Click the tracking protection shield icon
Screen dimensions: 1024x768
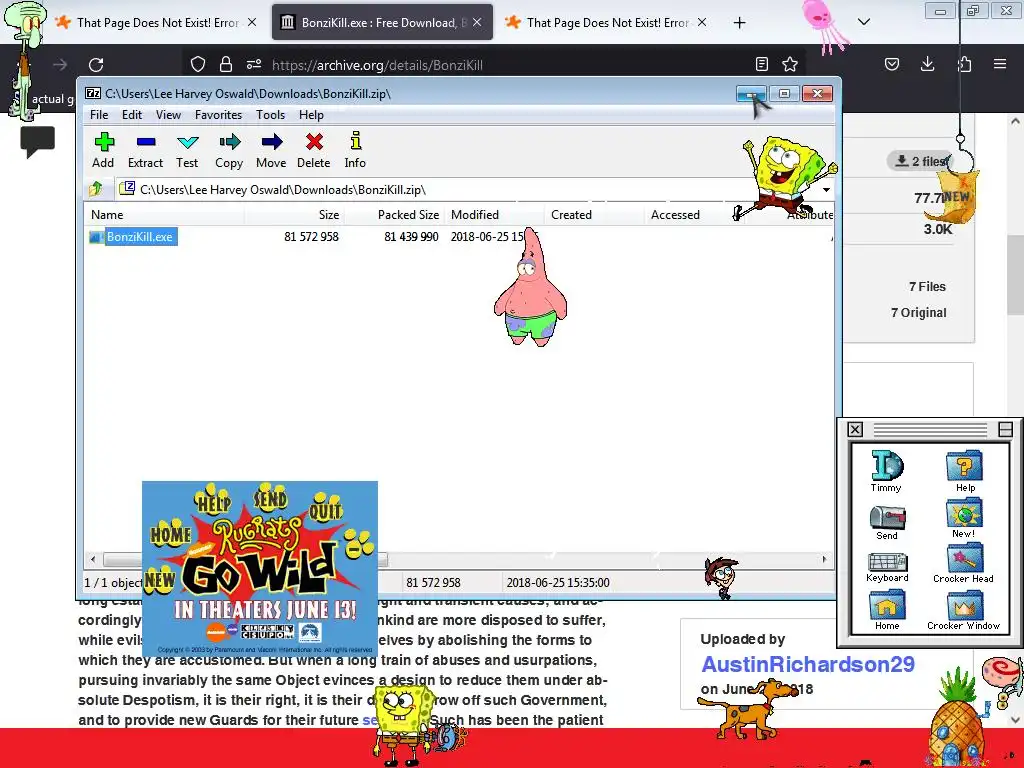tap(198, 64)
